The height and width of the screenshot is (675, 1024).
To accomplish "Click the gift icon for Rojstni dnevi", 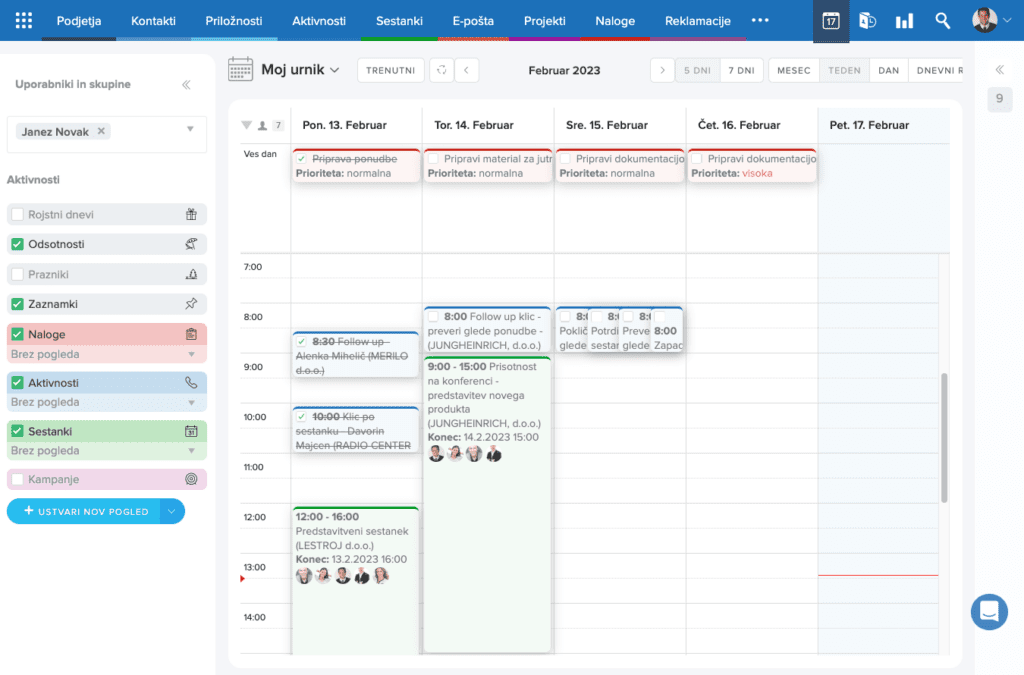I will tap(191, 214).
